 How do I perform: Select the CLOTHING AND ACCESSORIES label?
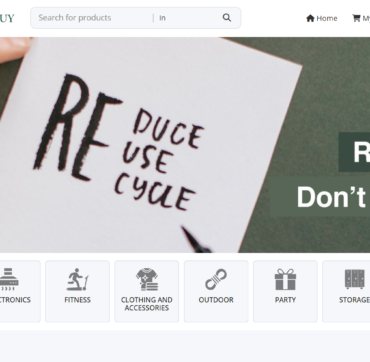pyautogui.click(x=147, y=304)
